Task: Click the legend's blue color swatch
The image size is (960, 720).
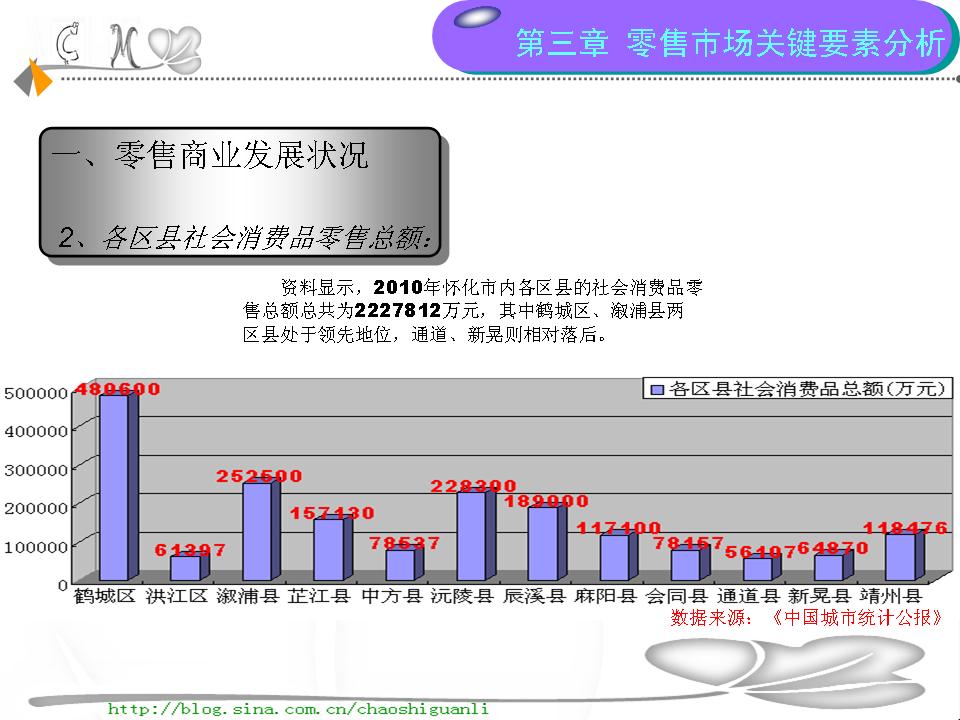Action: click(x=657, y=389)
